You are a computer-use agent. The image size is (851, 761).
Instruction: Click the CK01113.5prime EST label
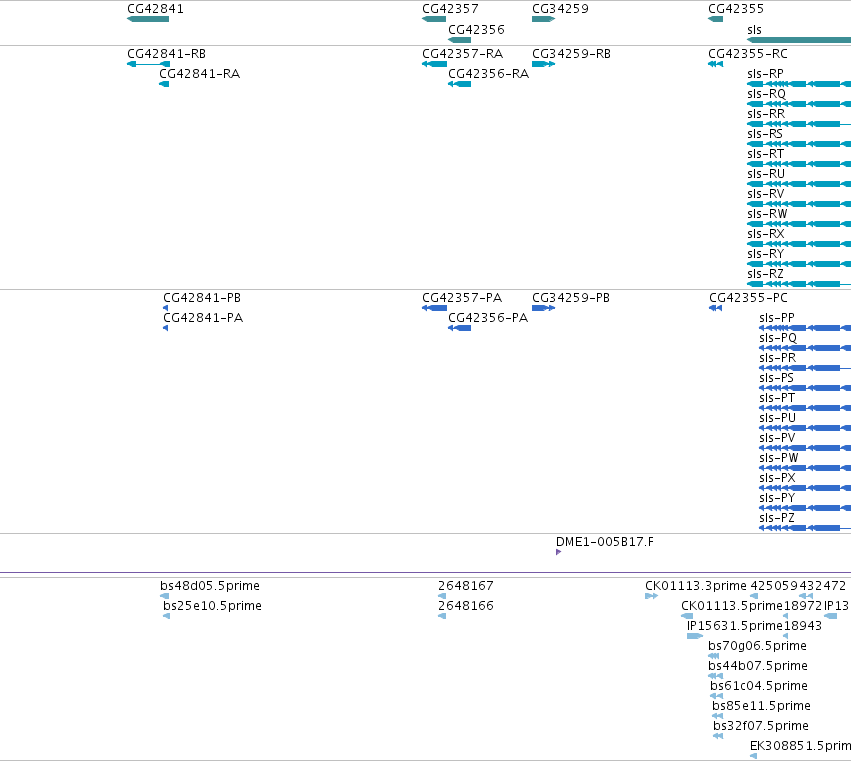[732, 606]
